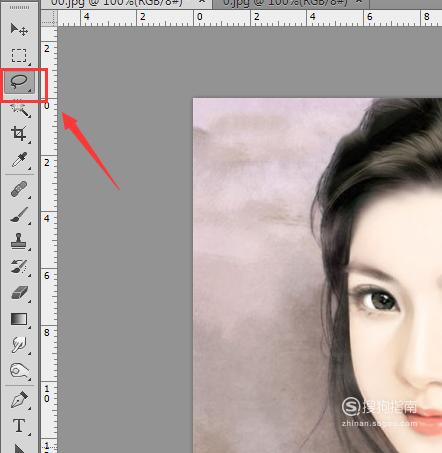Click the dotted grip atop the toolbar

(19, 7)
